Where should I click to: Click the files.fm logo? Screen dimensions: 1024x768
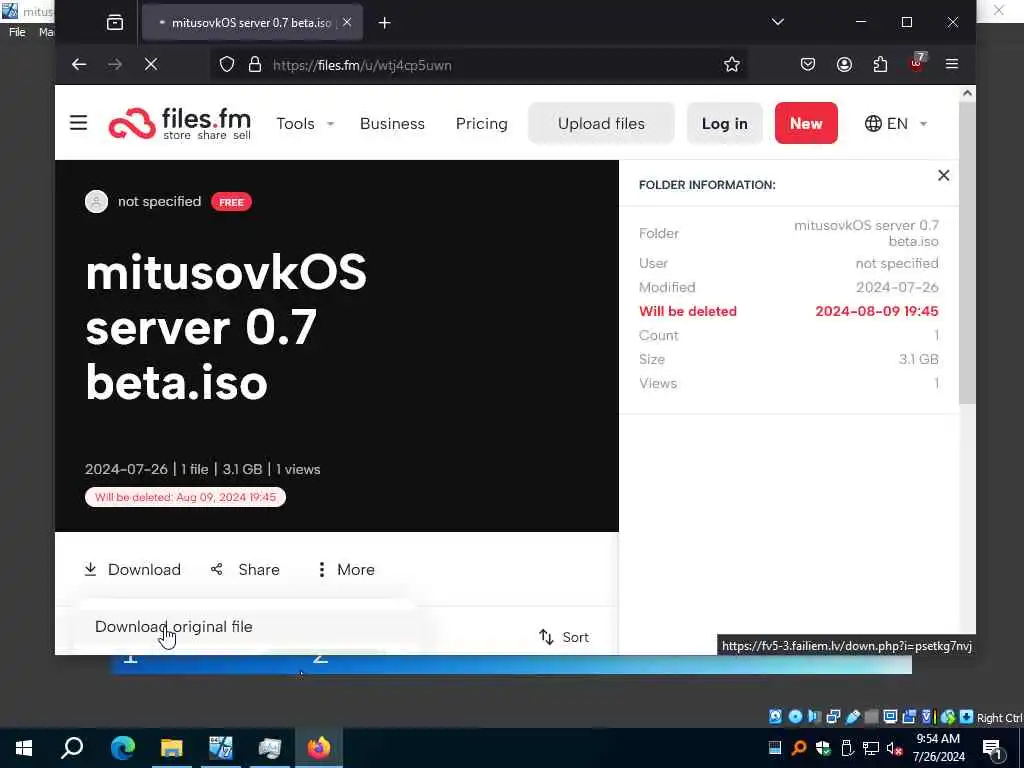(180, 123)
